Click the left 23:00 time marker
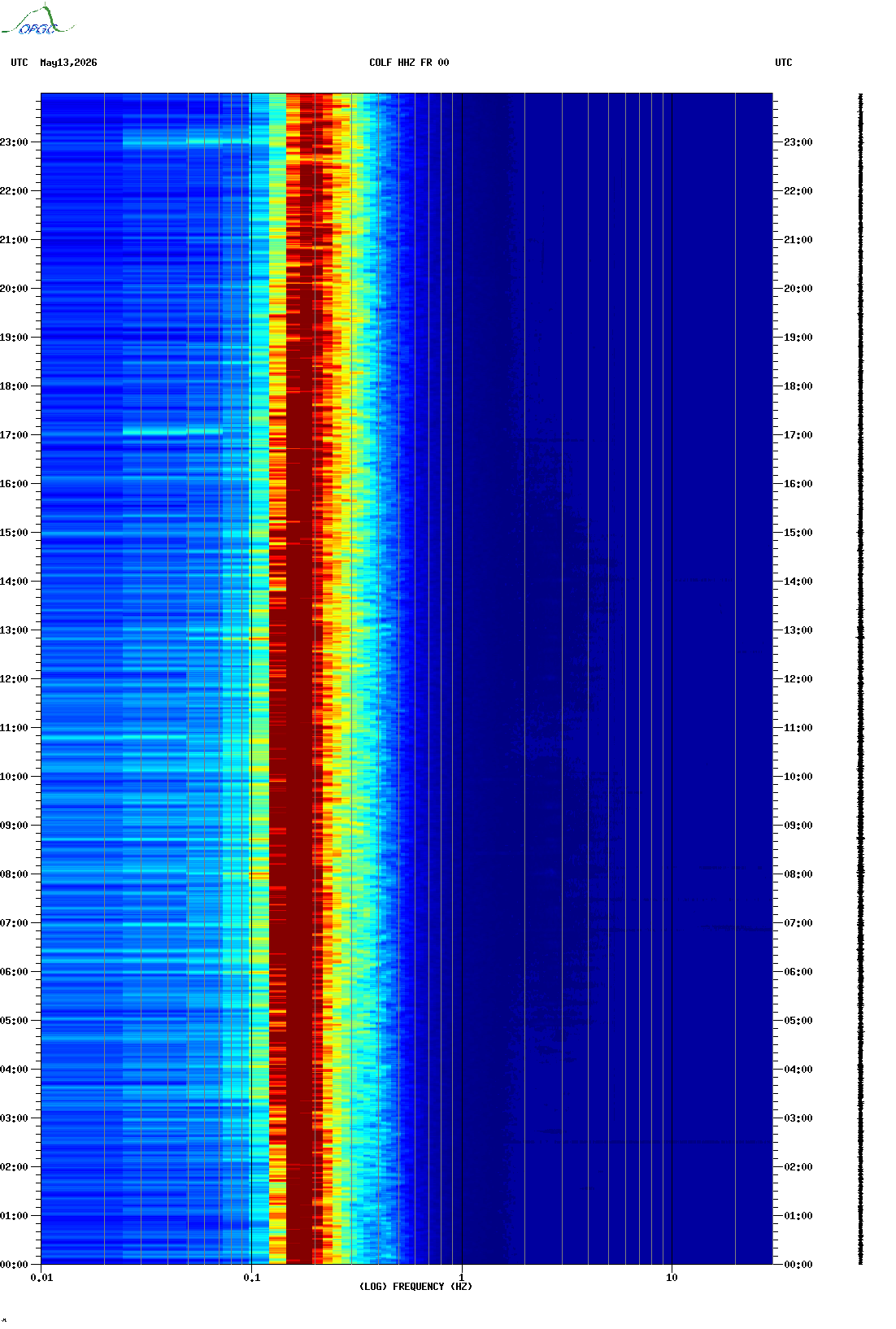This screenshot has width=896, height=1329. (14, 142)
